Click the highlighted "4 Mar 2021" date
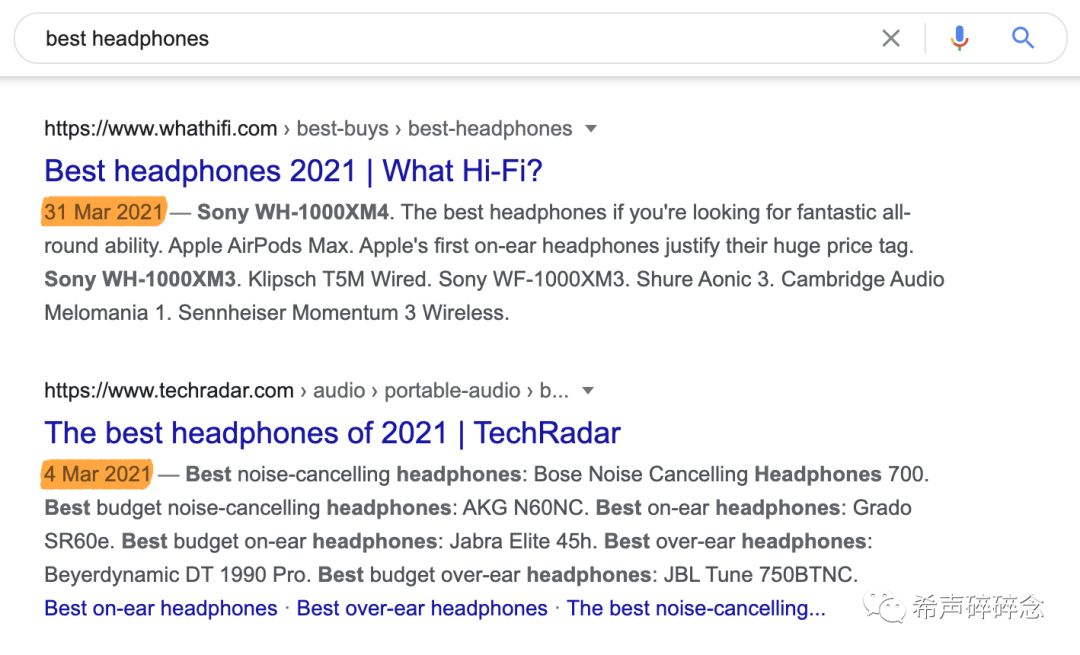This screenshot has width=1080, height=655. point(97,474)
